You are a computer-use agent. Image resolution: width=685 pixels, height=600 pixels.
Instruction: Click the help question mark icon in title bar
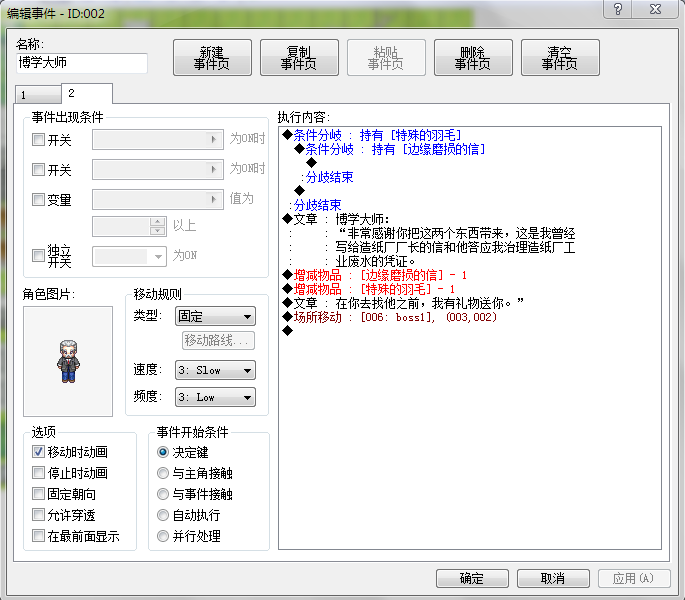point(617,9)
